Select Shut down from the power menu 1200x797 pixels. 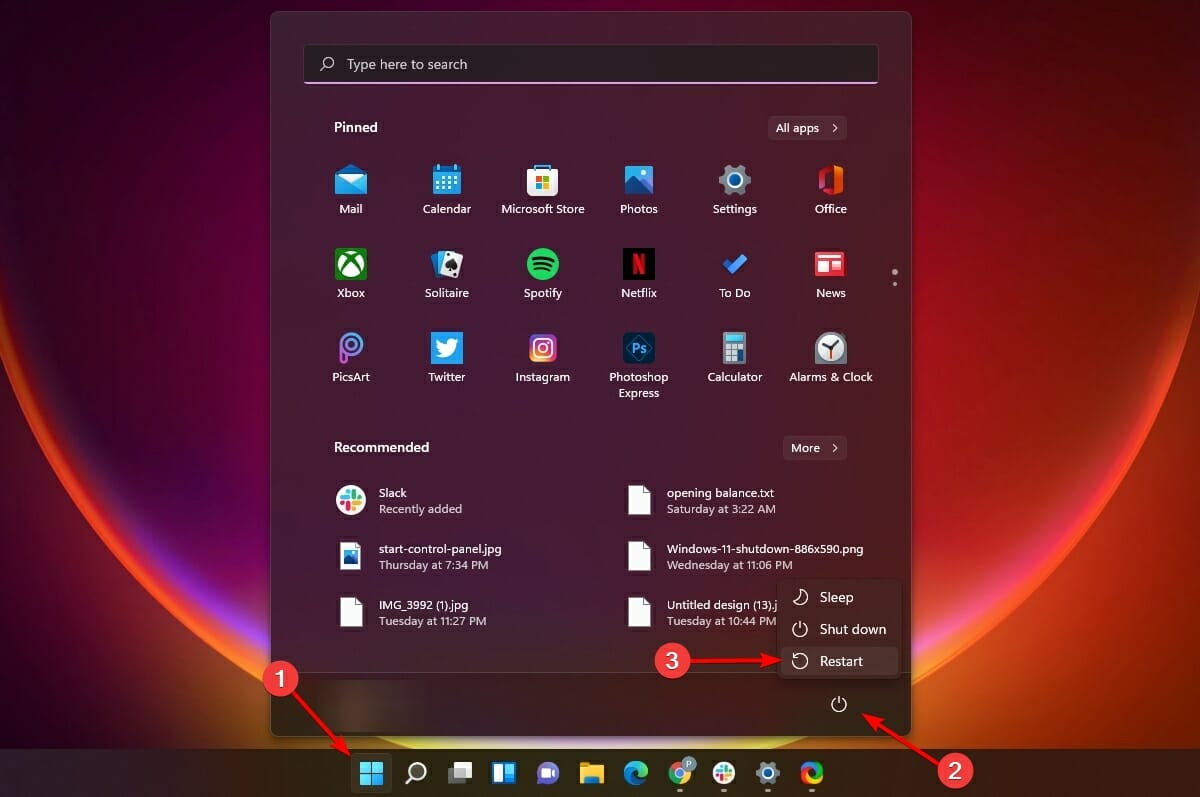coord(839,629)
